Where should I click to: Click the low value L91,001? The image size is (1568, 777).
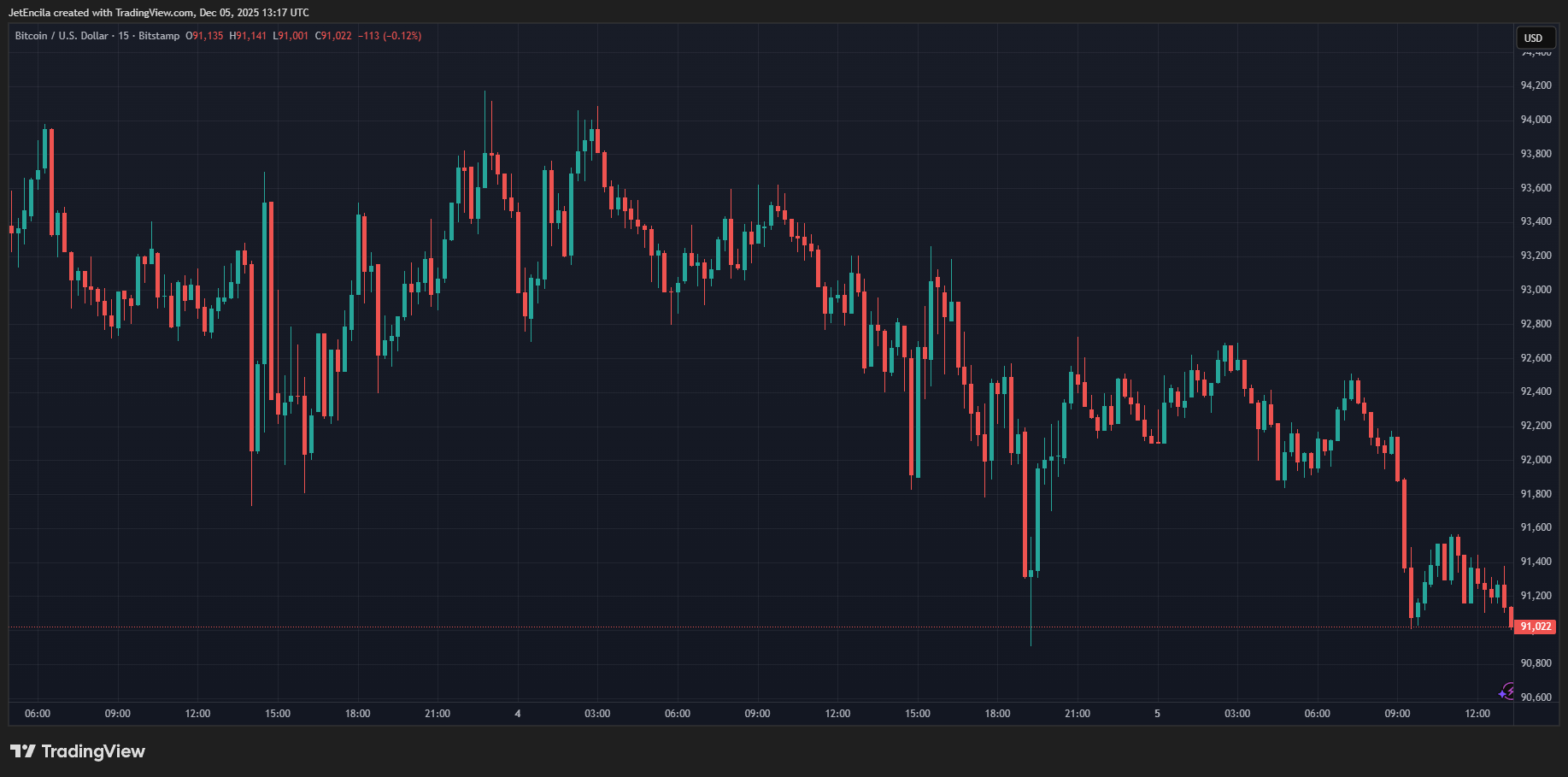[289, 36]
